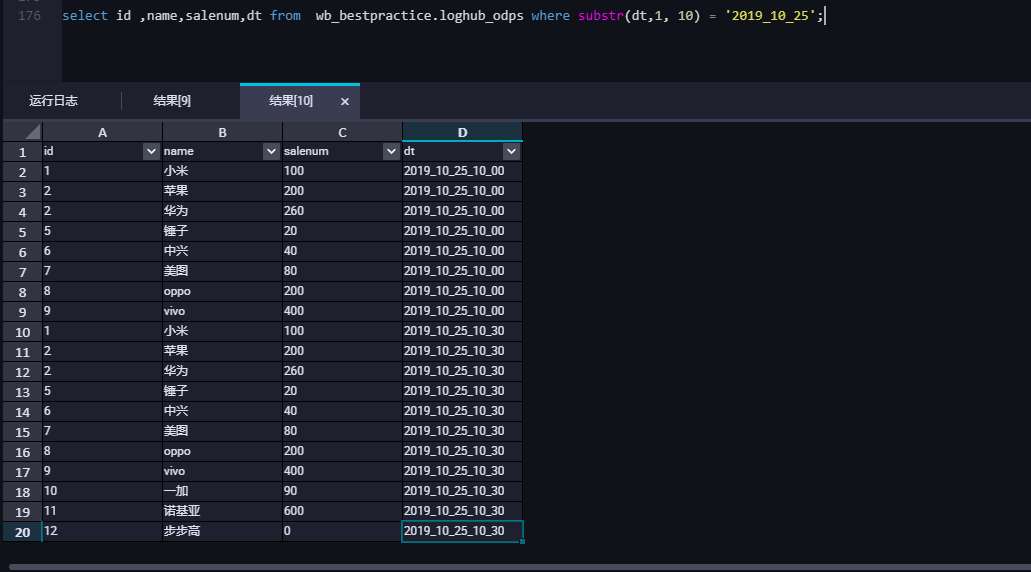Click dt cell 2019_10_25_10_00 in row 2
Image resolution: width=1031 pixels, height=572 pixels.
[462, 171]
